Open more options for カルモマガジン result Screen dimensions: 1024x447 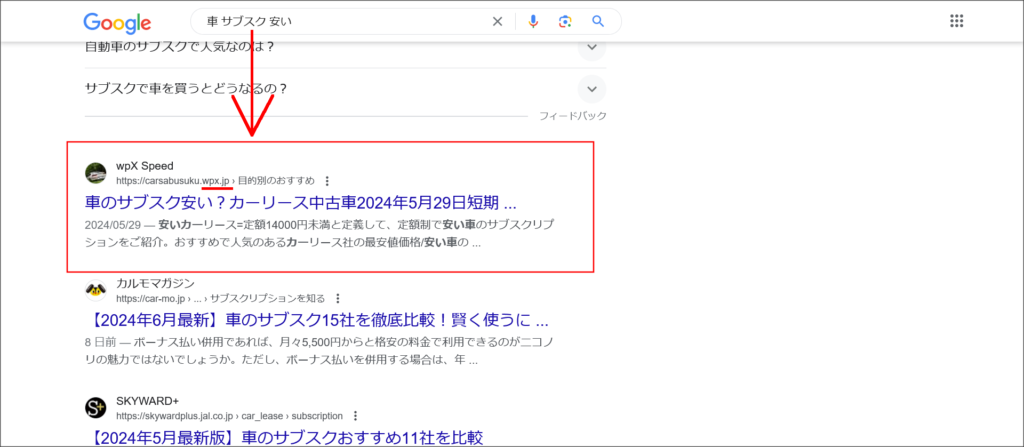338,299
